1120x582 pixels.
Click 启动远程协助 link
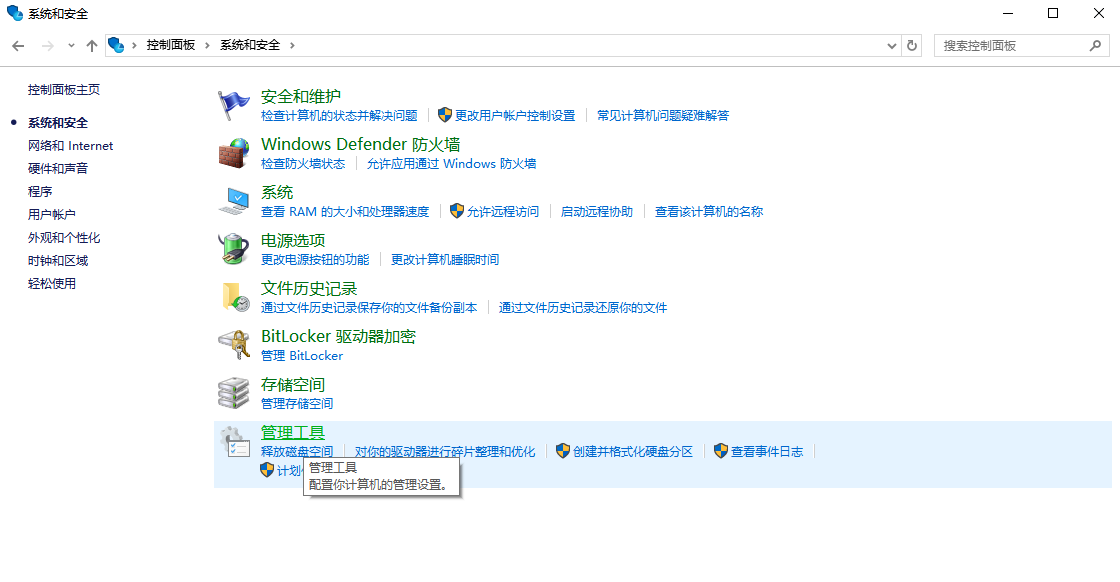(596, 211)
